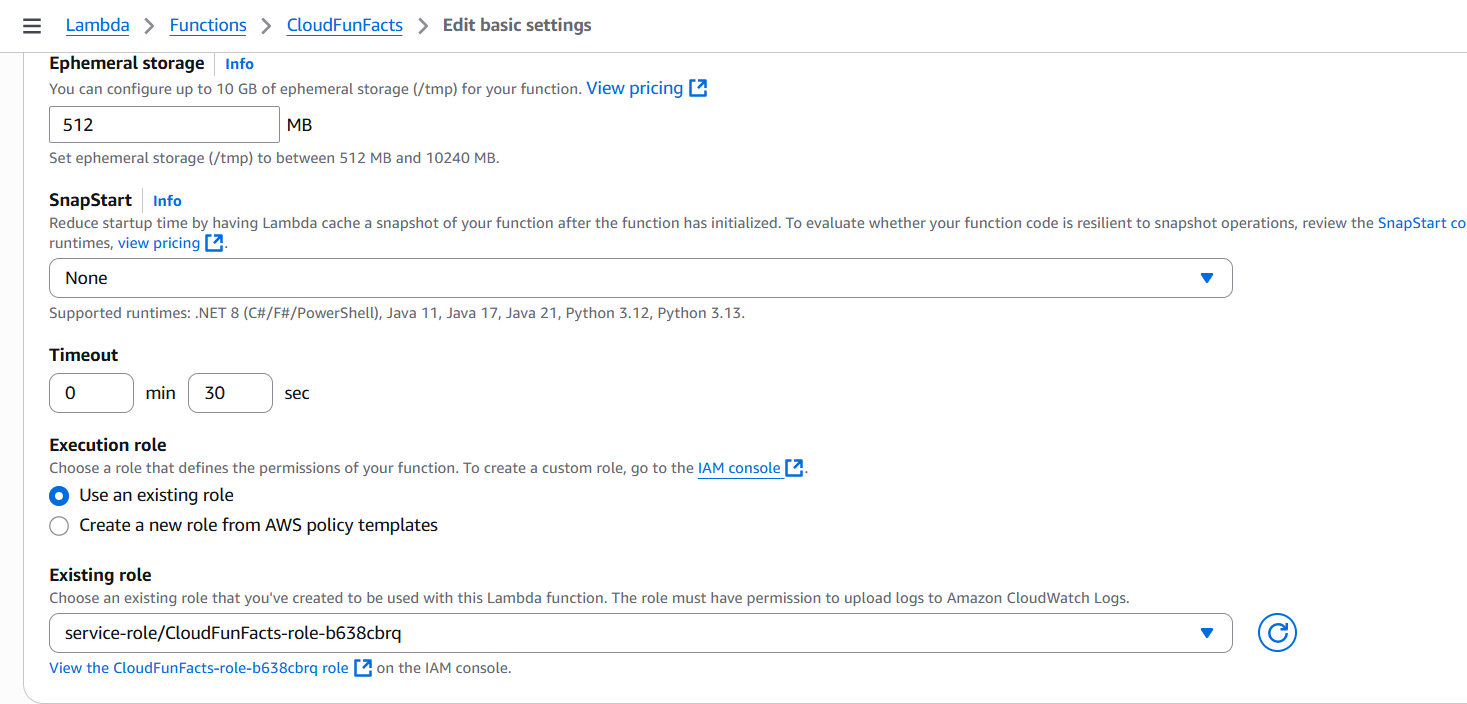Select Create a new role from AWS policy templates

[60, 525]
